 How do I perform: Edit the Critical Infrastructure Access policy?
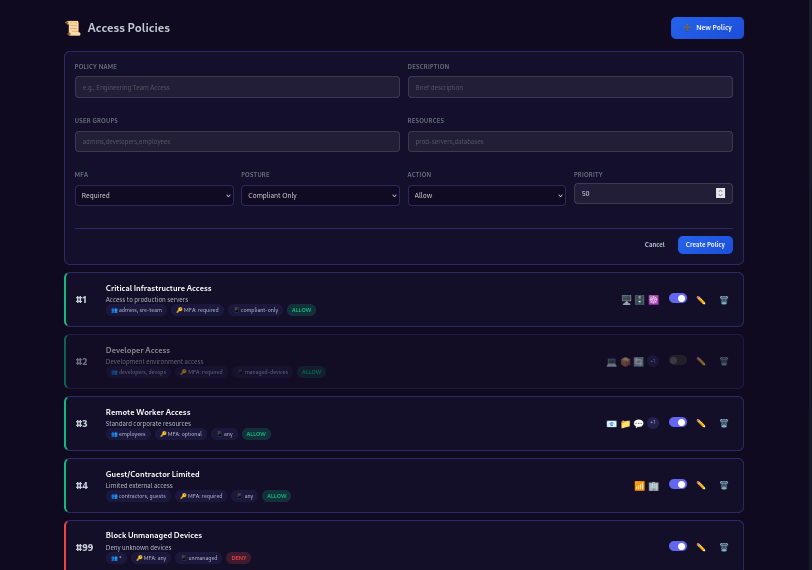[701, 299]
